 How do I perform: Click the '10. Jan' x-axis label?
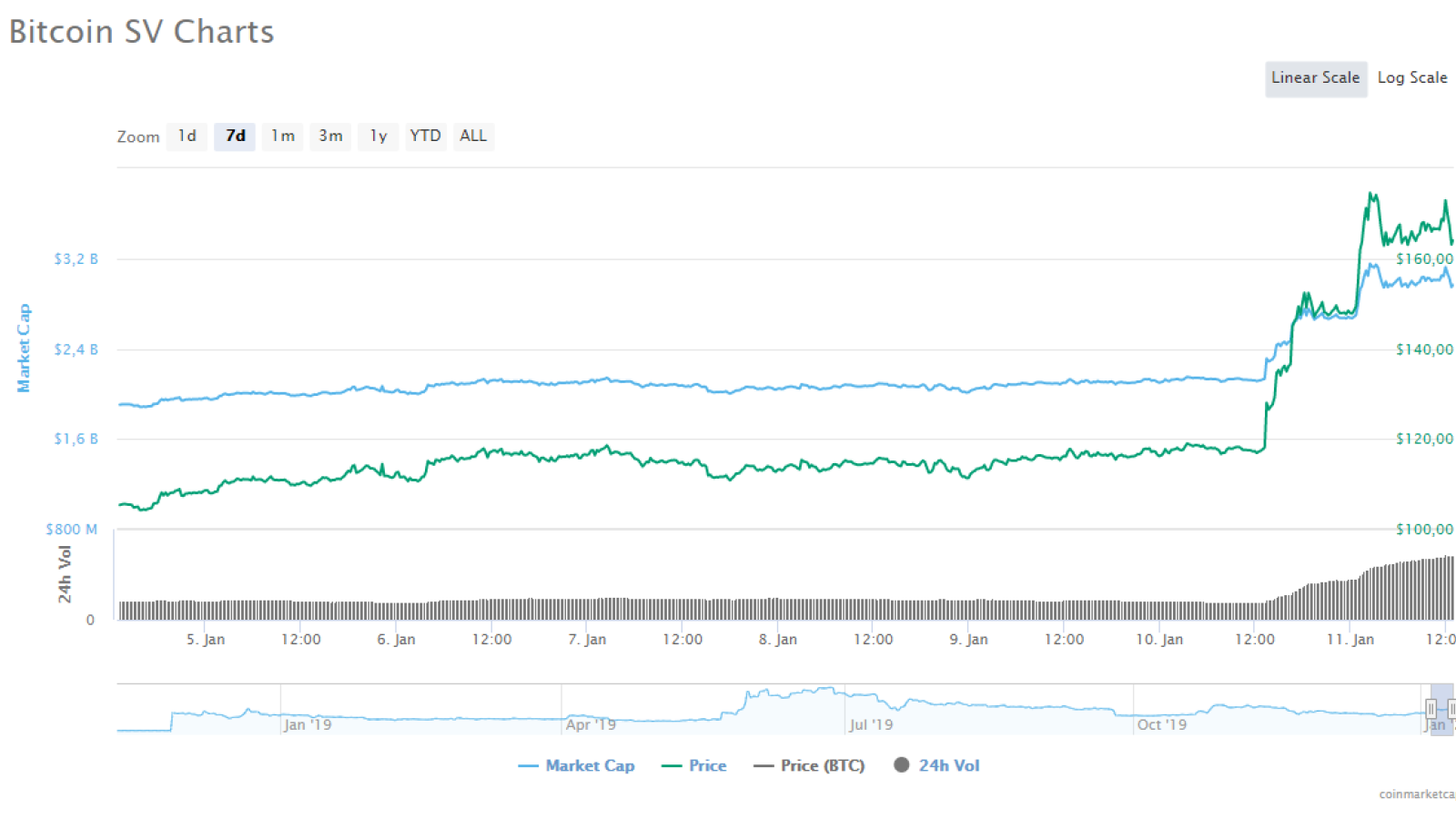click(x=1159, y=640)
